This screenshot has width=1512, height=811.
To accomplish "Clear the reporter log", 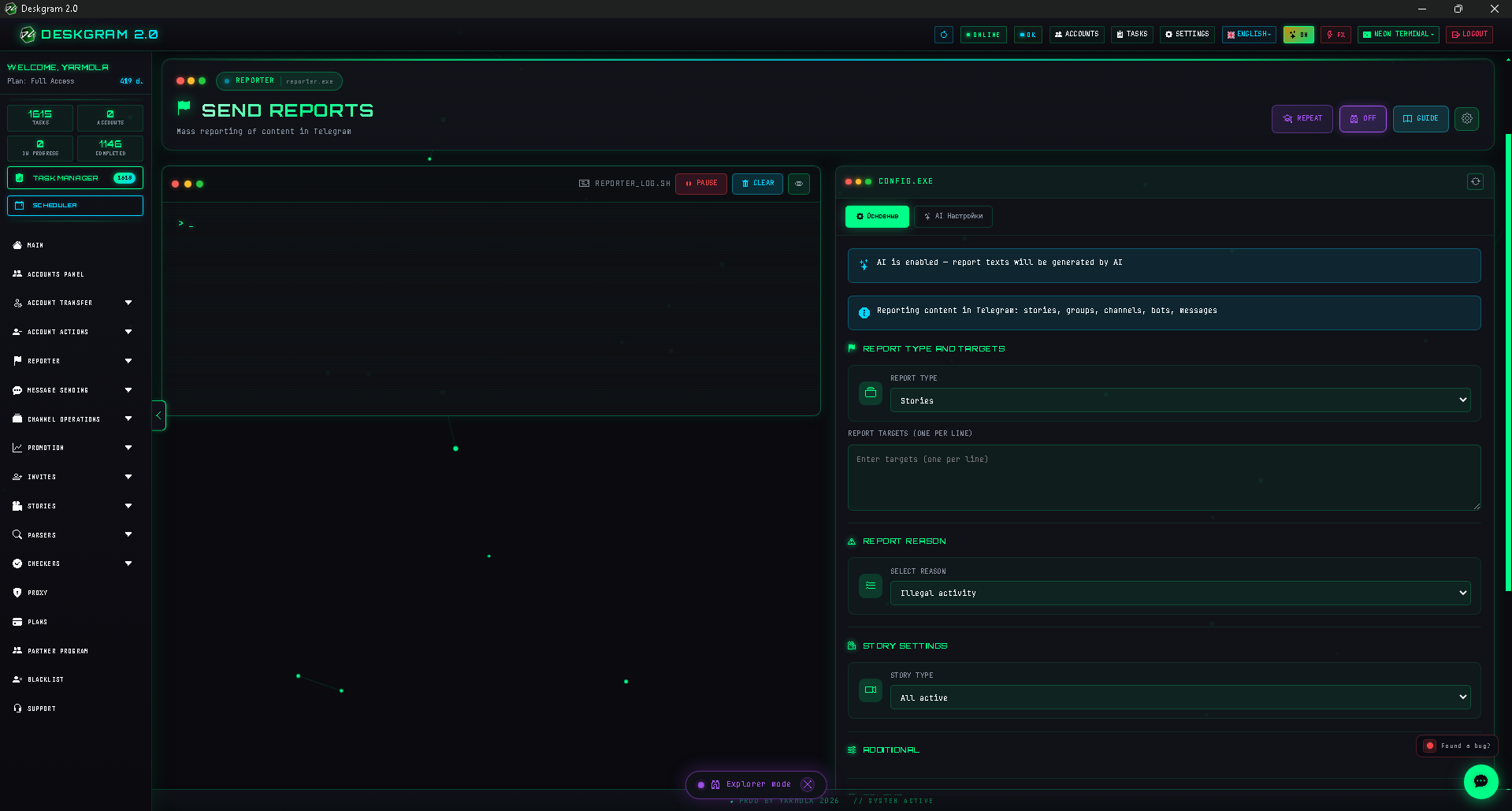I will (757, 184).
